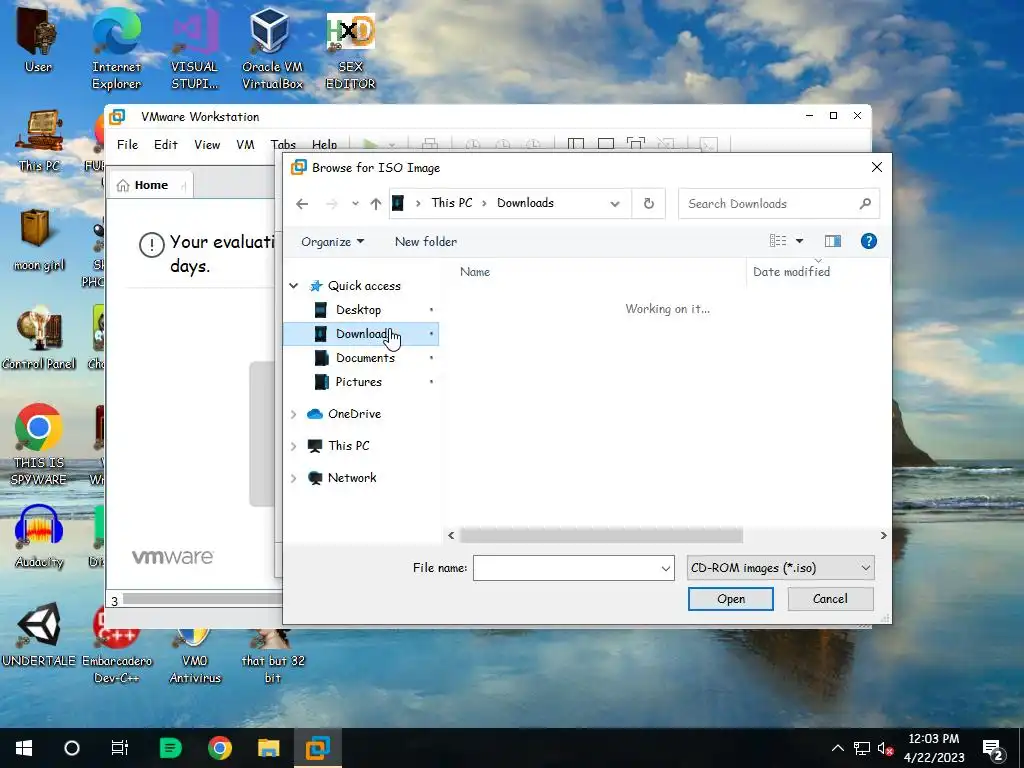Select Network in navigation pane
This screenshot has height=768, width=1024.
coord(352,478)
